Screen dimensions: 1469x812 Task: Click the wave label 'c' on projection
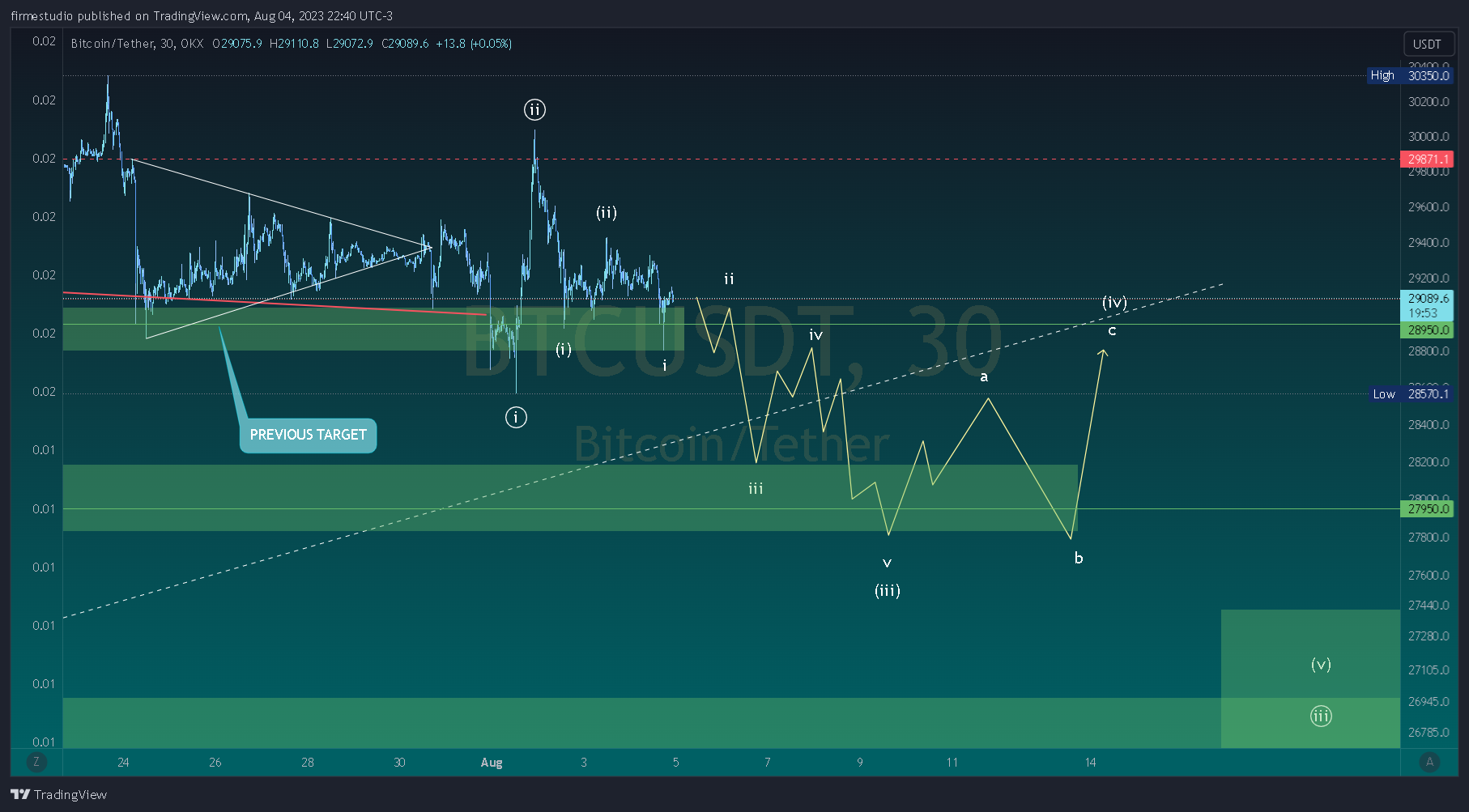coord(1112,331)
